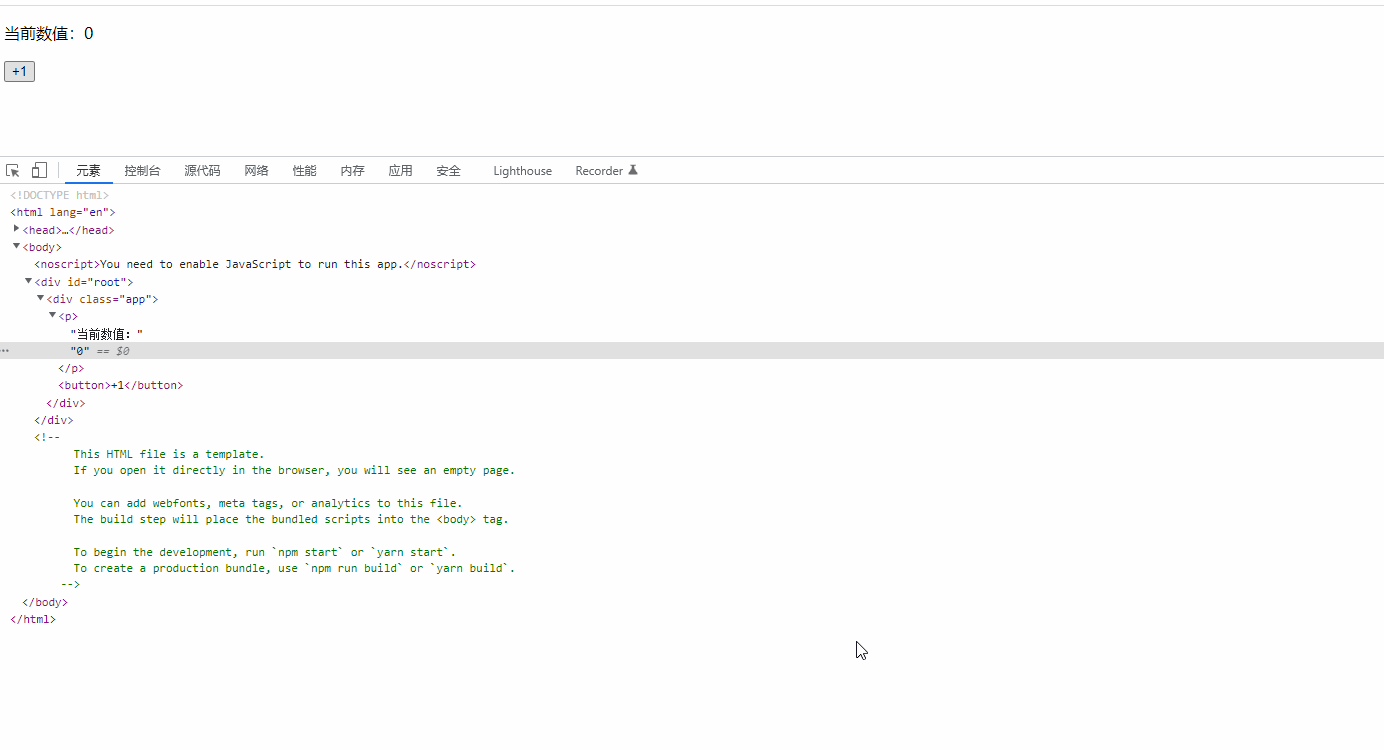The height and width of the screenshot is (750, 1384).
Task: Click the +1 button on the page
Action: click(19, 71)
